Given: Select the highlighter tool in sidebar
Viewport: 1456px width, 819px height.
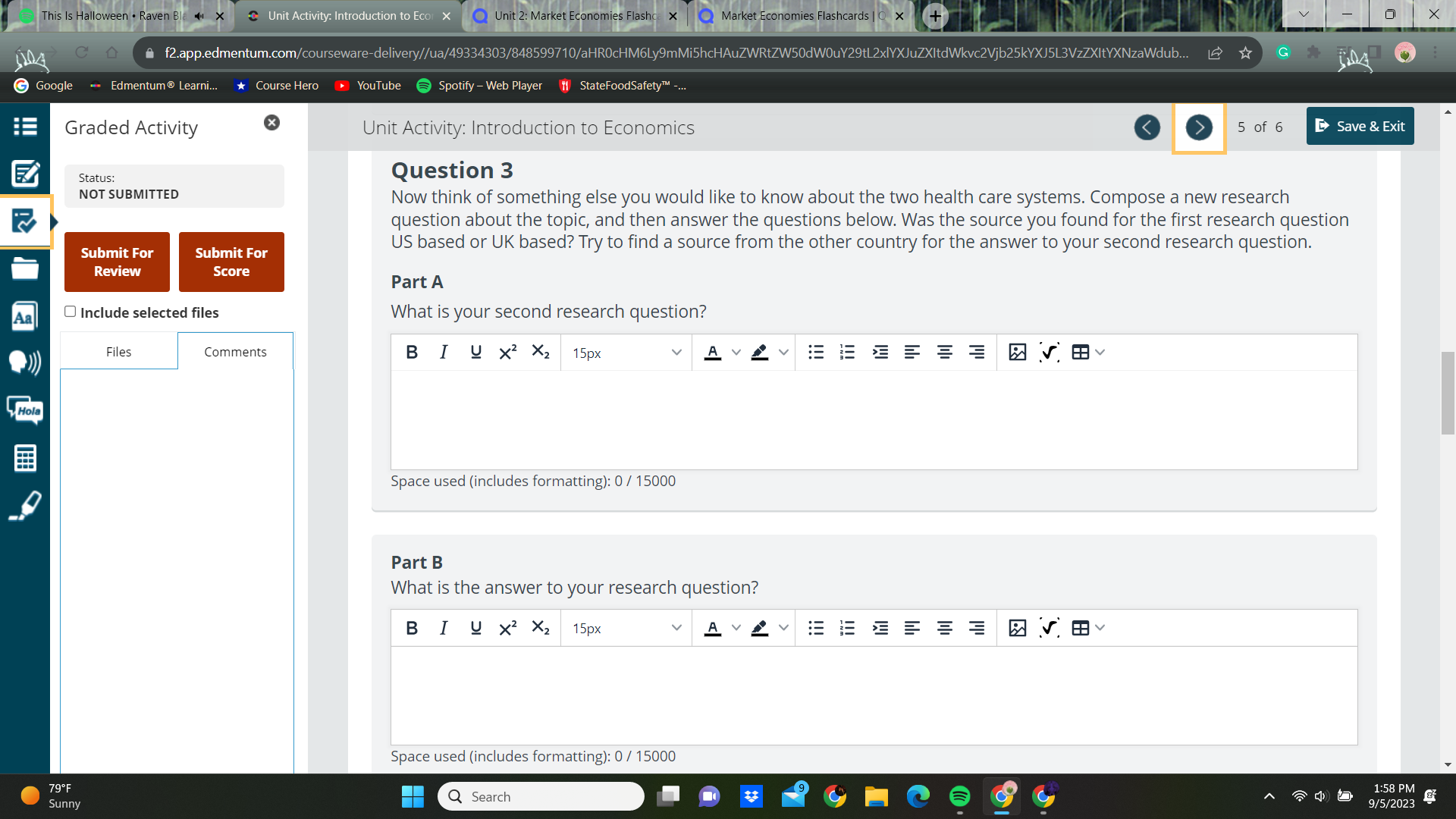Looking at the screenshot, I should (25, 506).
